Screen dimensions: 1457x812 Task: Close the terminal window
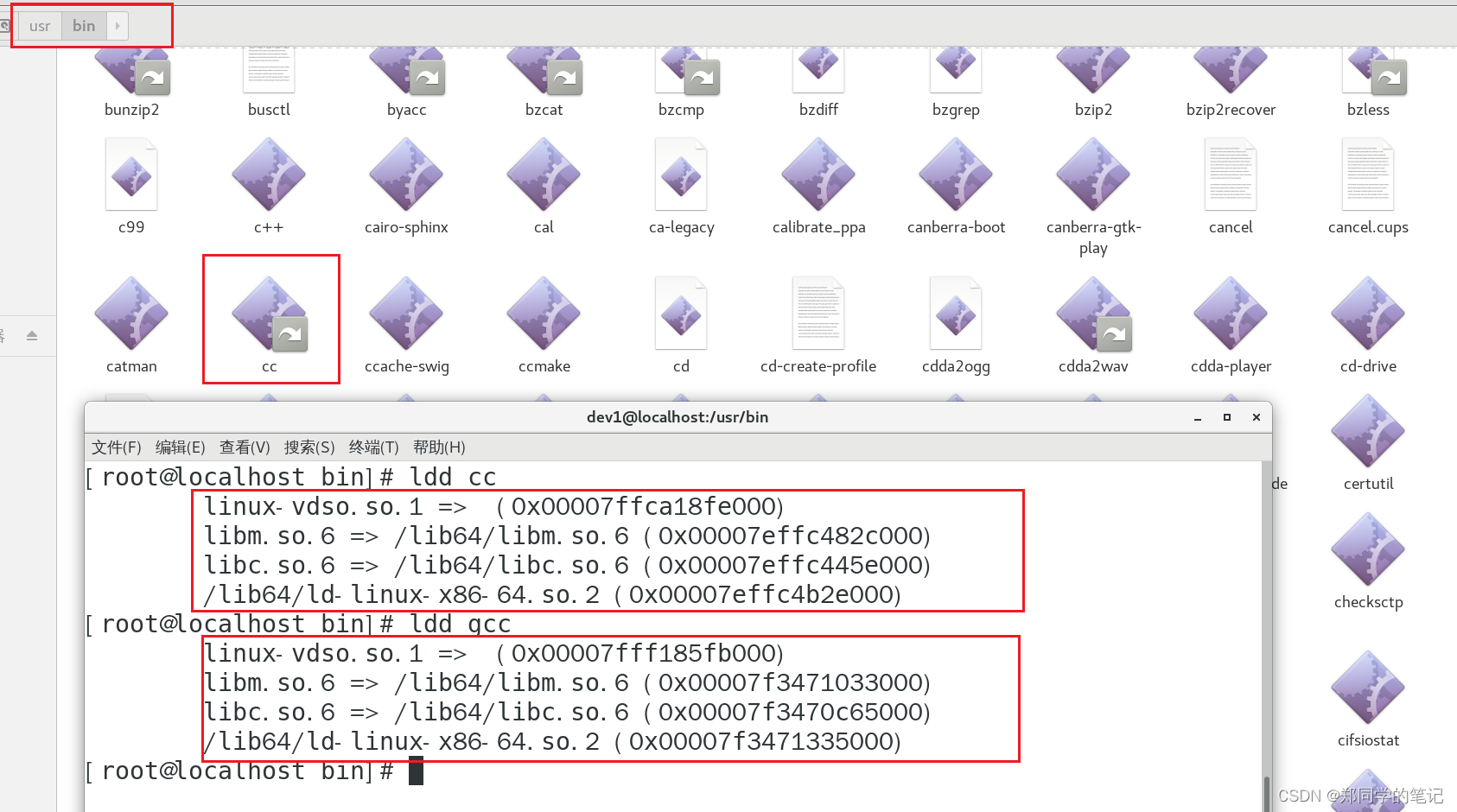1257,417
